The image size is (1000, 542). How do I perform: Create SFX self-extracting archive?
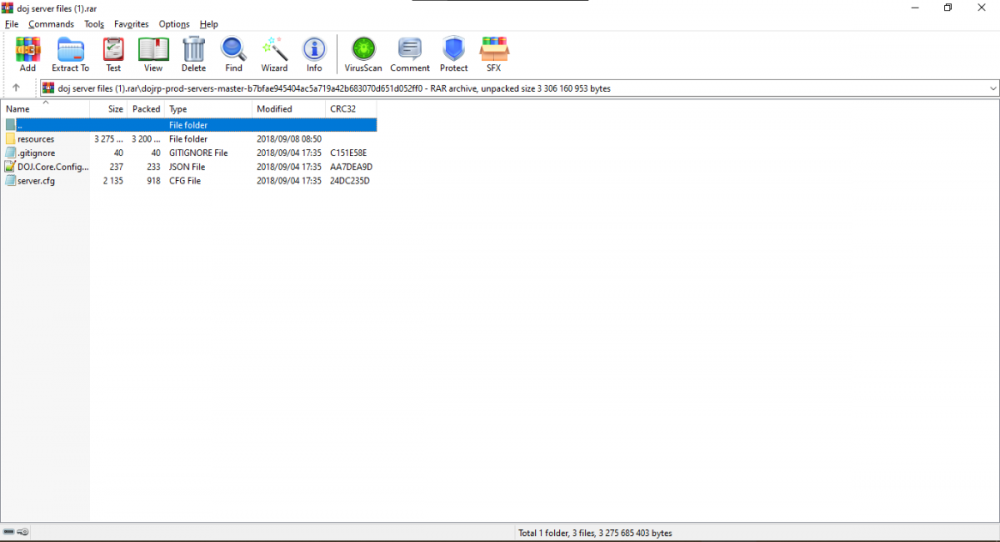494,54
